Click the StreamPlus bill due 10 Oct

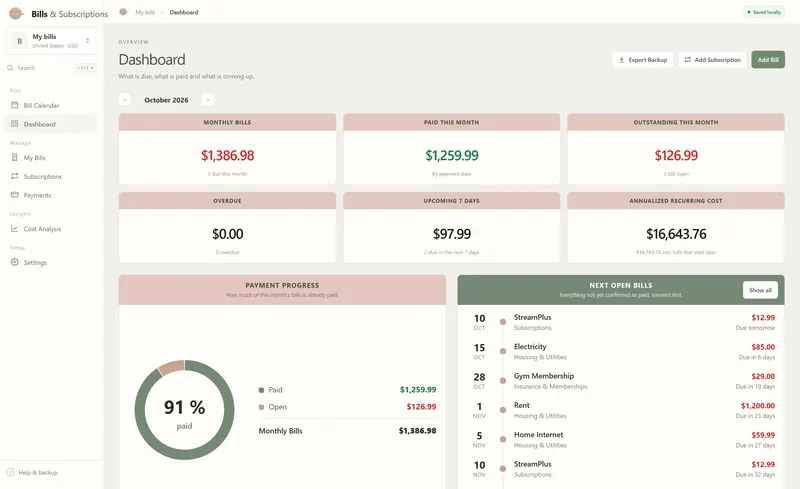(x=621, y=322)
